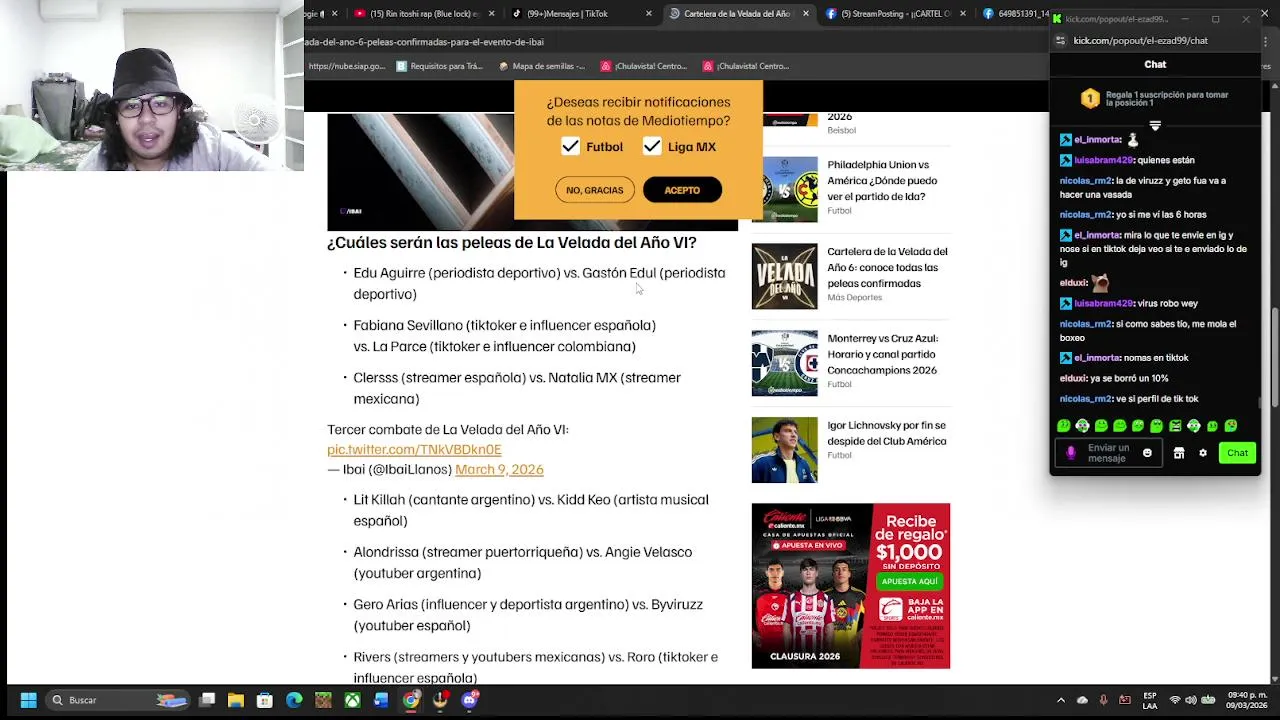This screenshot has height=720, width=1280.
Task: Click the Caliente.mx APUESTA AQUÍ ad button
Action: coord(909,581)
